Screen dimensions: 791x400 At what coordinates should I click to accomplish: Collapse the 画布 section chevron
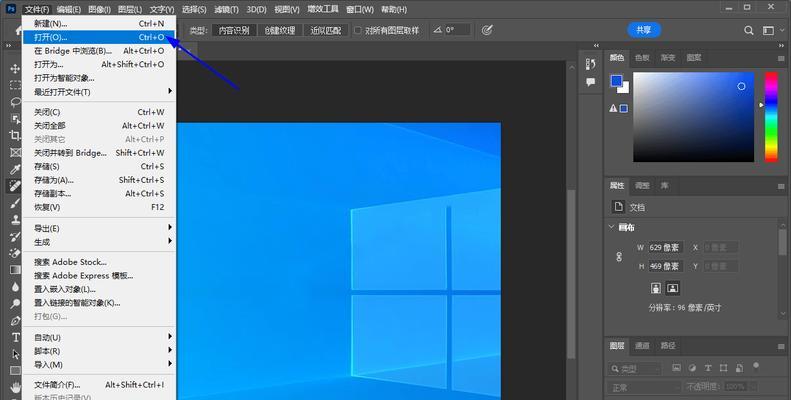(x=611, y=227)
